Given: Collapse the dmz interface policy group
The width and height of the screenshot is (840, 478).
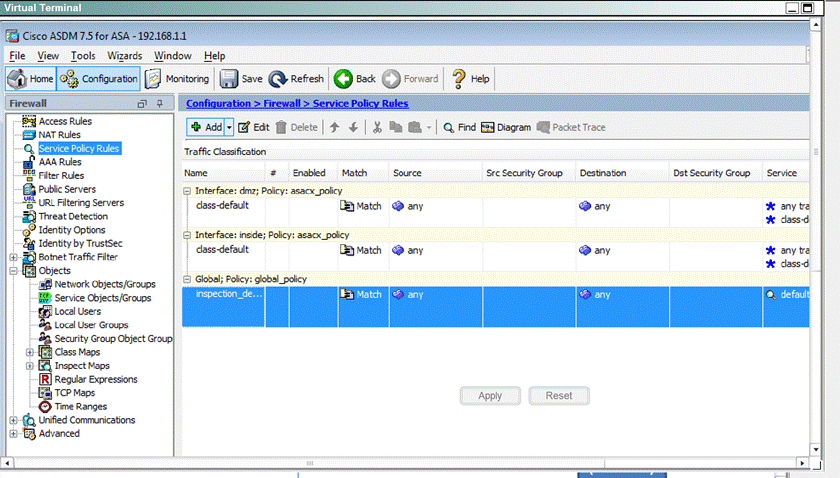Looking at the screenshot, I should tap(188, 190).
